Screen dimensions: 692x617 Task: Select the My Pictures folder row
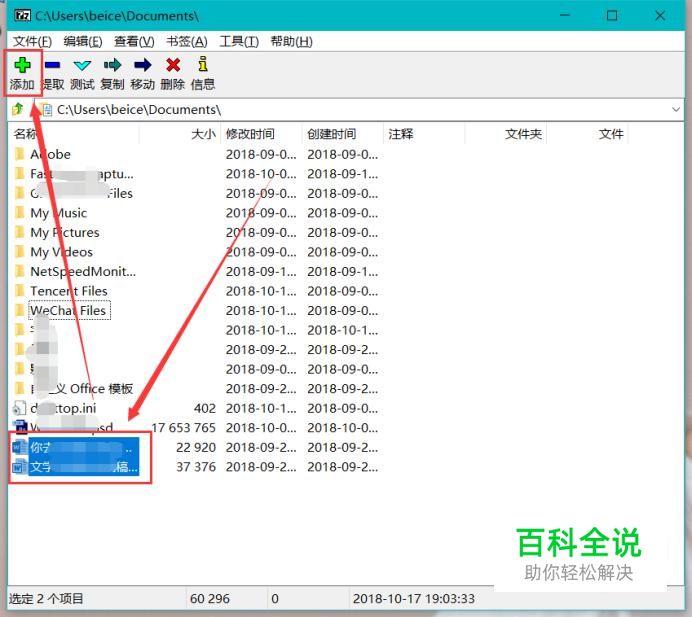click(x=64, y=232)
